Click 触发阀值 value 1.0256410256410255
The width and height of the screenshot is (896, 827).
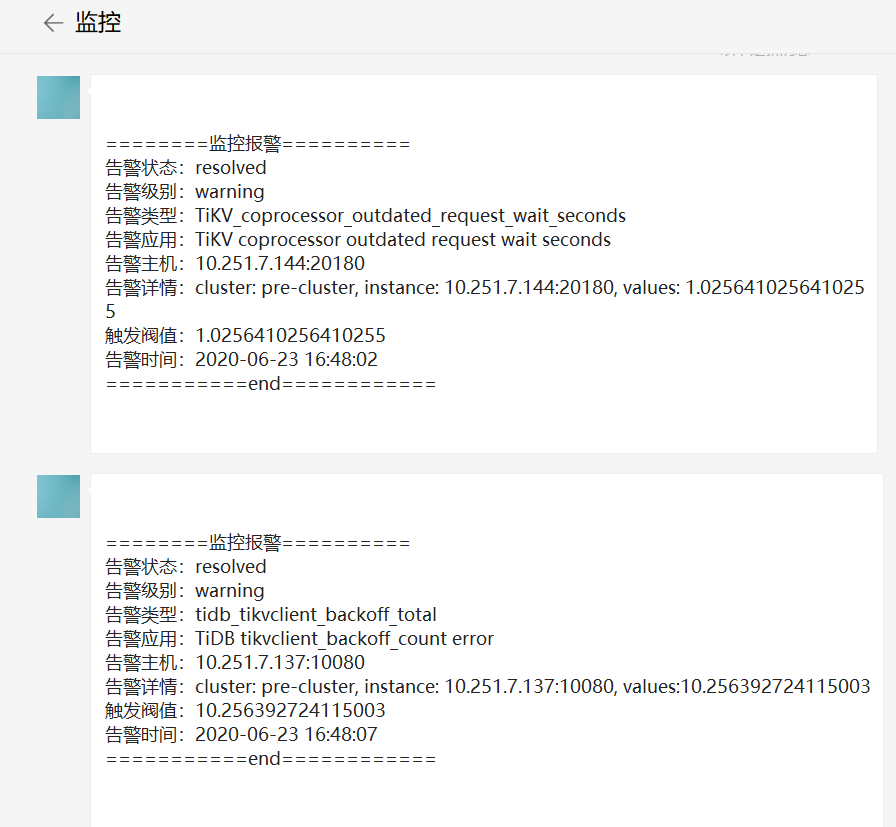pyautogui.click(x=290, y=335)
